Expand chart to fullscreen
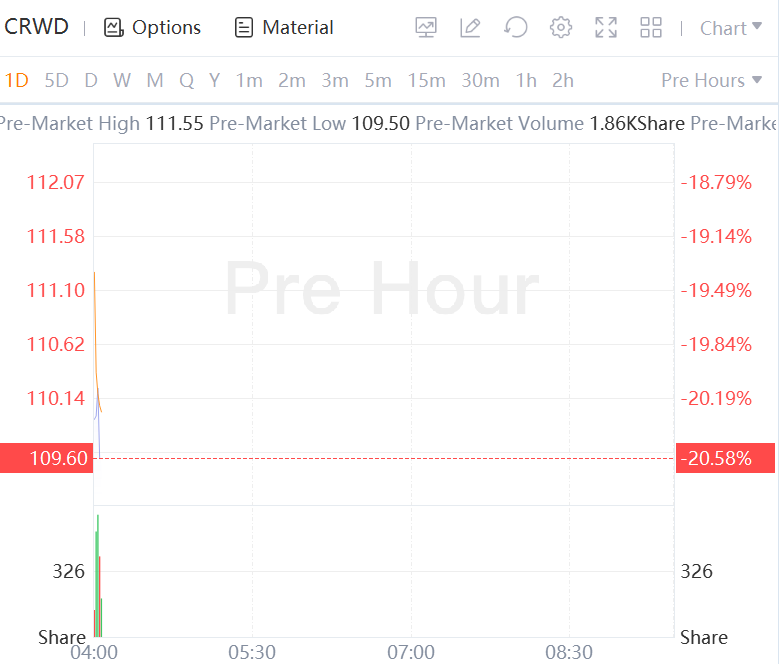This screenshot has width=779, height=664. 605,28
